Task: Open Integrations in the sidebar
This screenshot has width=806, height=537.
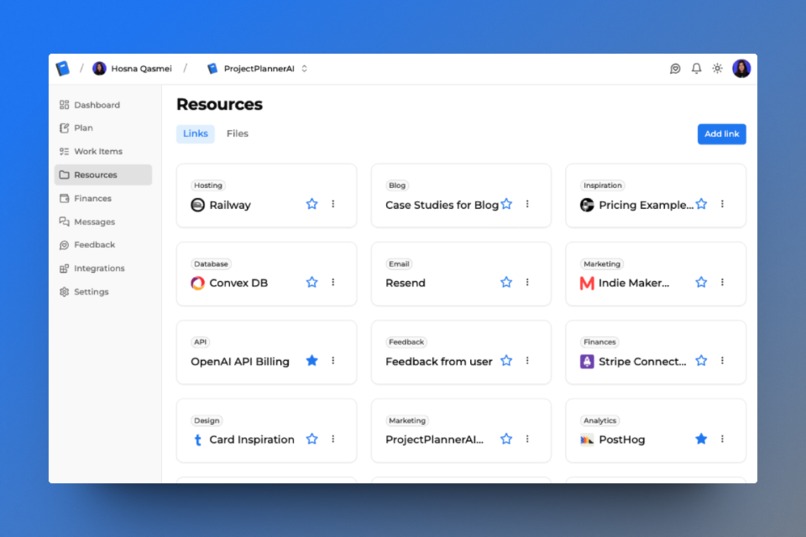Action: point(103,268)
